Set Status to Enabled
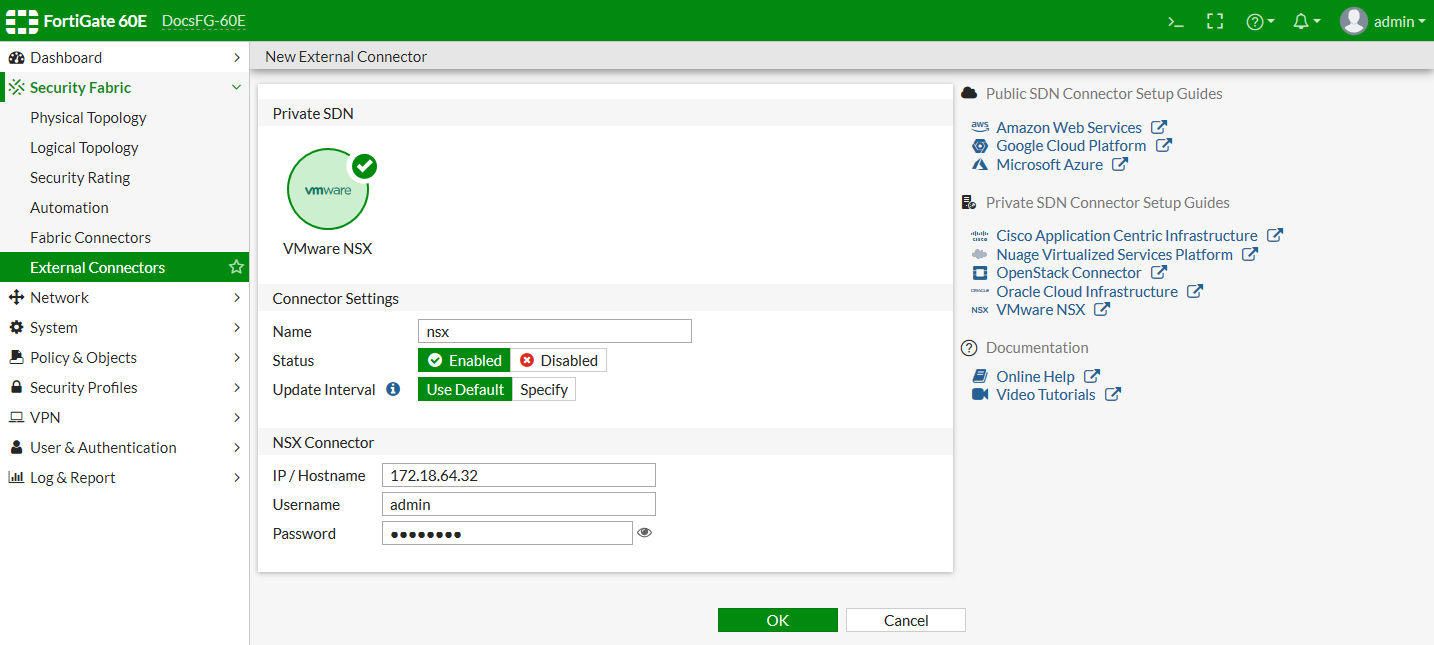Screen dimensions: 1434x645 click(x=464, y=360)
